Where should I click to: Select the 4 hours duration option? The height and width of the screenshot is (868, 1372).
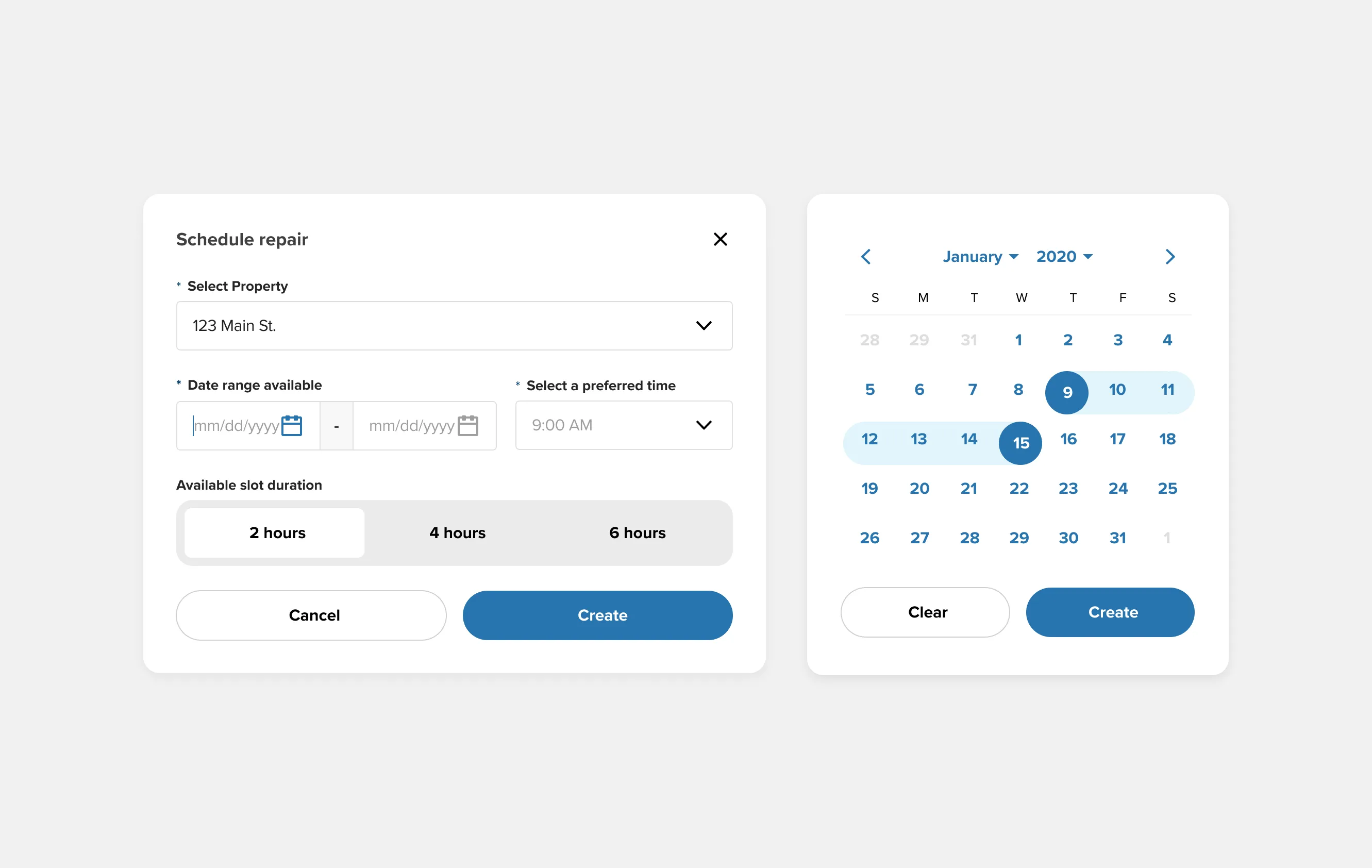[x=456, y=532]
